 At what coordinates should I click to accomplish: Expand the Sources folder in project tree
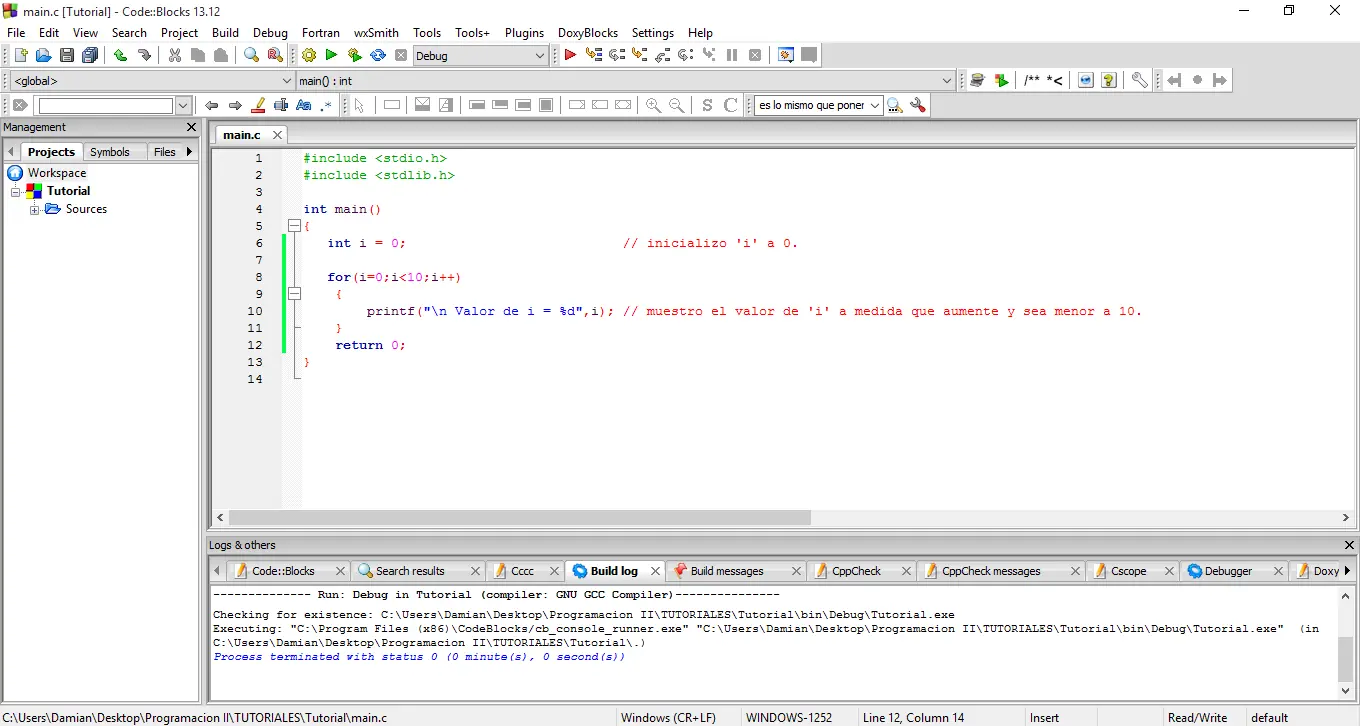tap(35, 209)
